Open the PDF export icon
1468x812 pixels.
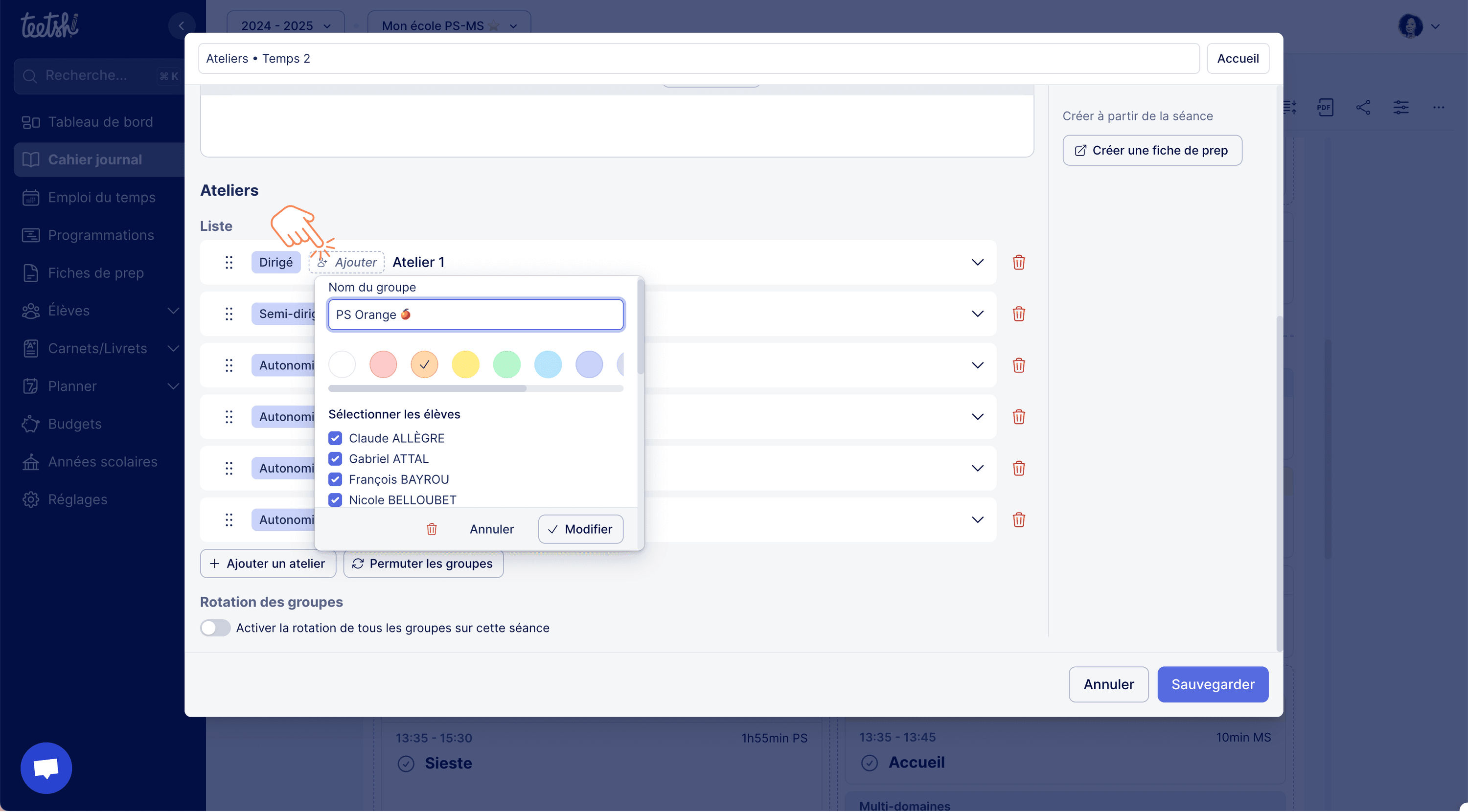pos(1325,107)
